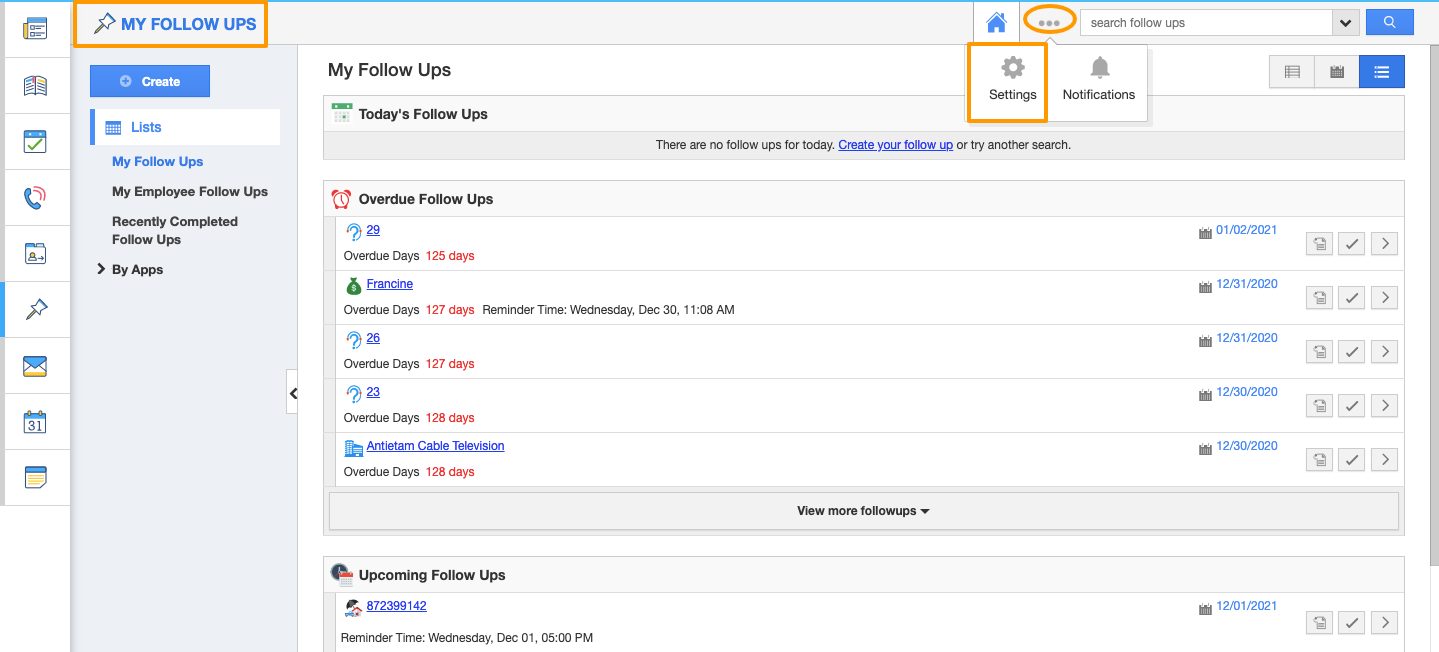Open Notifications from the popup menu
This screenshot has height=652, width=1439.
coord(1098,81)
